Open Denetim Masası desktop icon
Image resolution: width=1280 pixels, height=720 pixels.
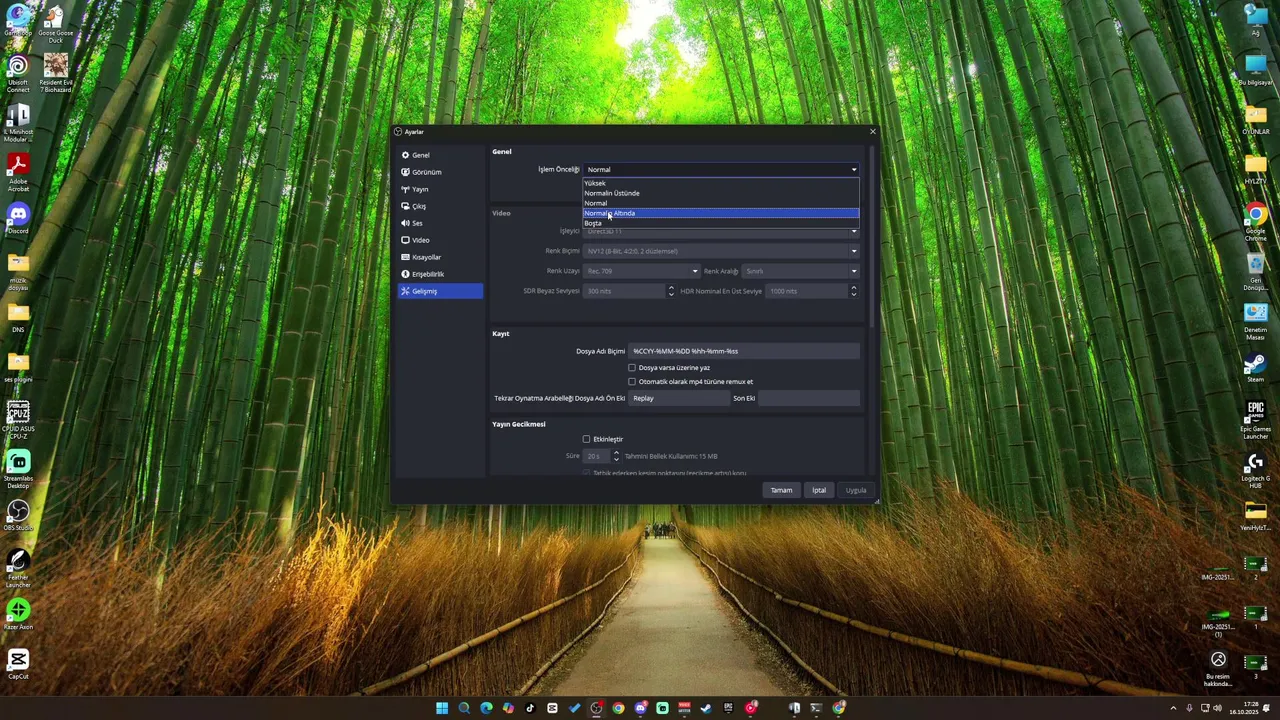(x=1255, y=321)
